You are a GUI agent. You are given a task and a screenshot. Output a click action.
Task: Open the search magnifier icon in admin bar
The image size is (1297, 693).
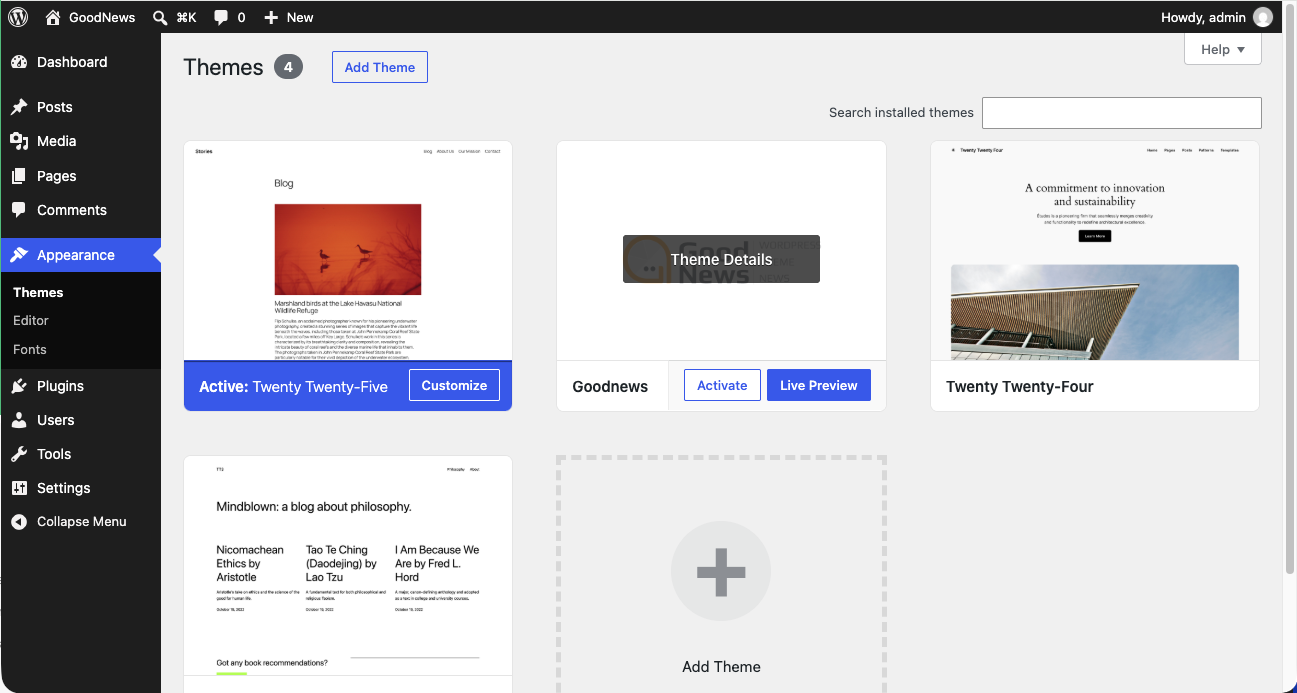160,17
